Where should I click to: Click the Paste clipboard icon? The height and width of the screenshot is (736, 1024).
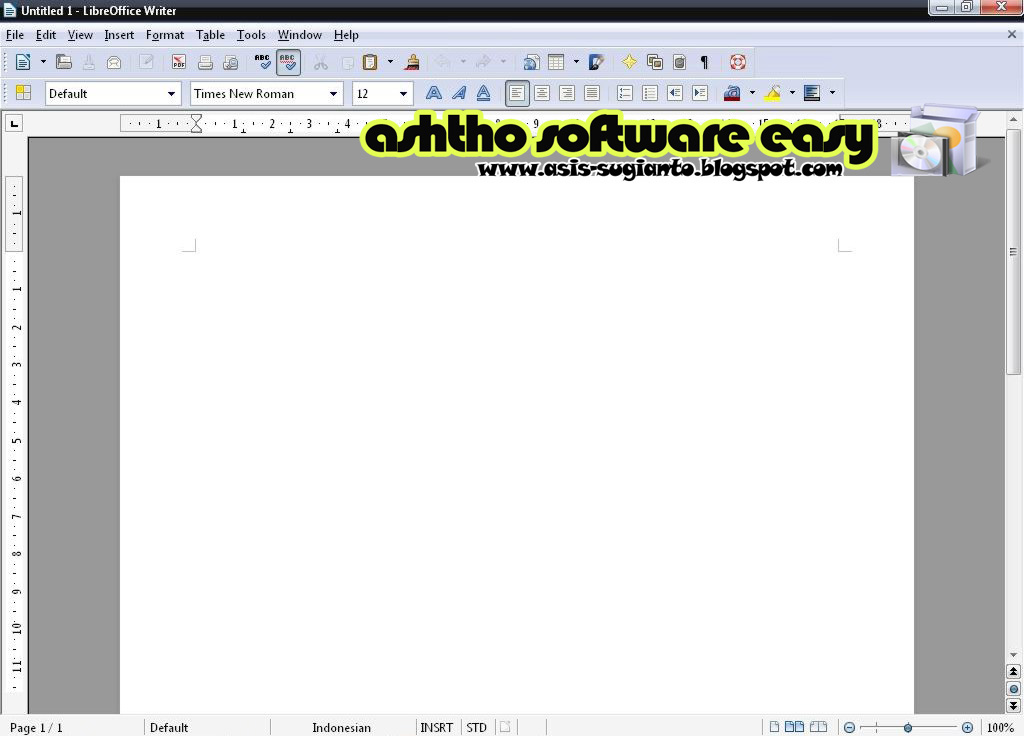click(x=370, y=62)
